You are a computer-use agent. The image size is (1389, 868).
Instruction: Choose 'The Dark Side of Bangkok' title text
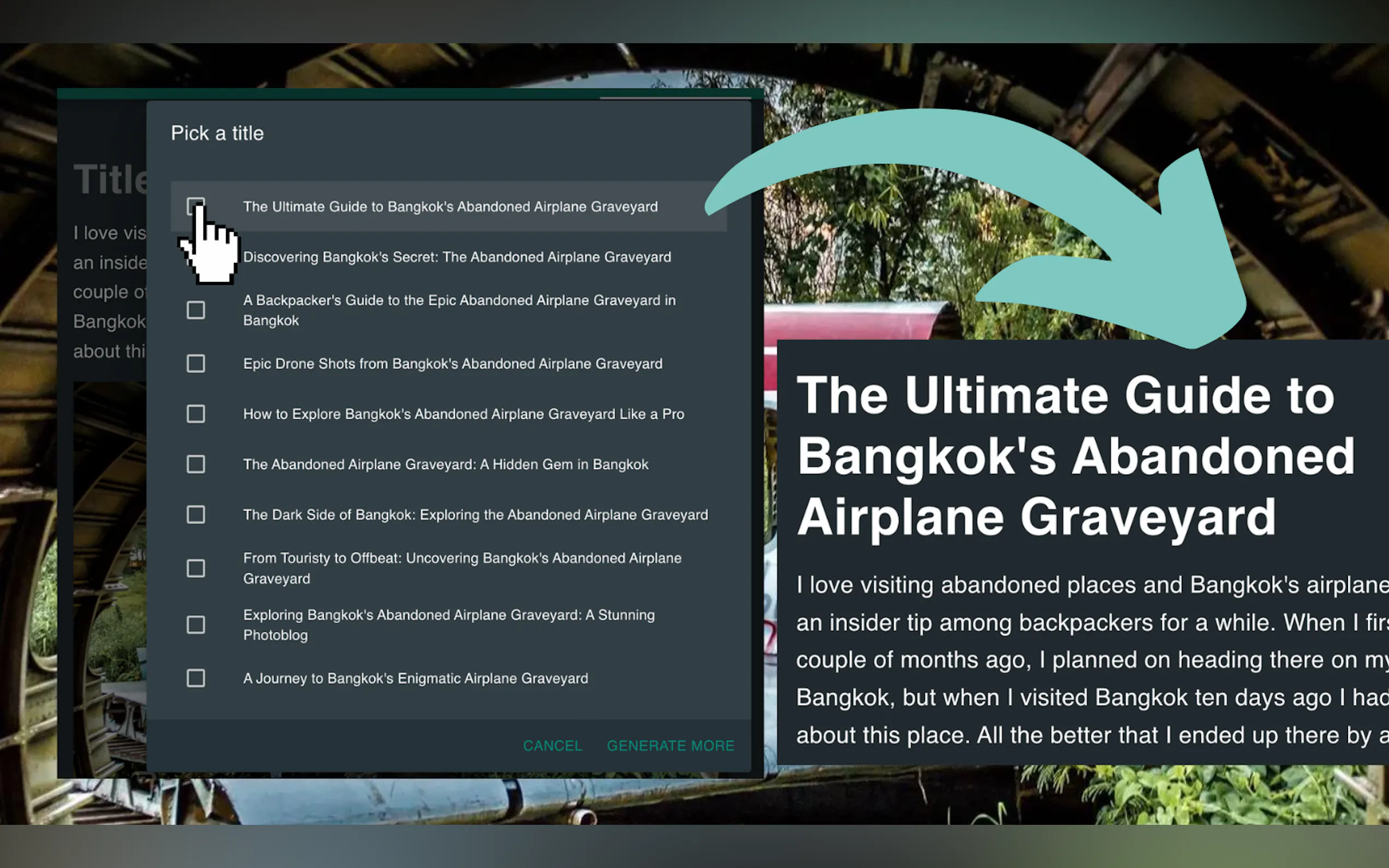point(475,514)
